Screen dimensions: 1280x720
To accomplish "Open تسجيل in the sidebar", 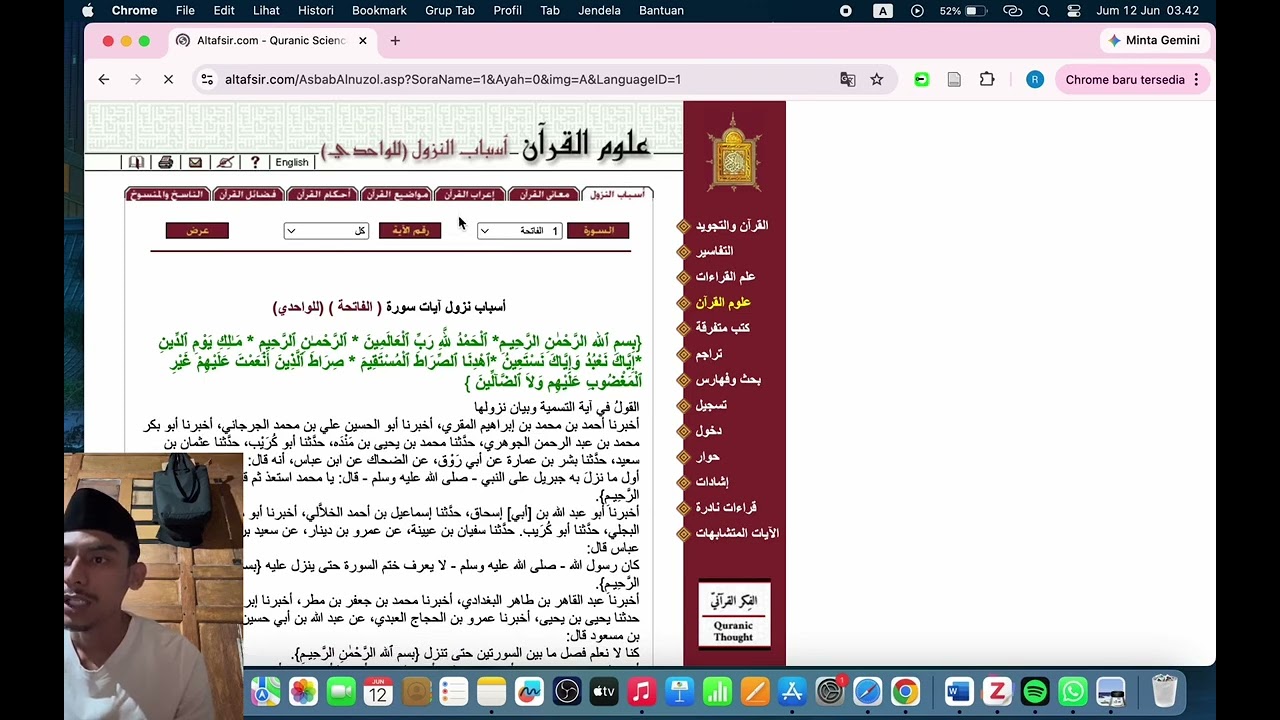I will point(711,405).
